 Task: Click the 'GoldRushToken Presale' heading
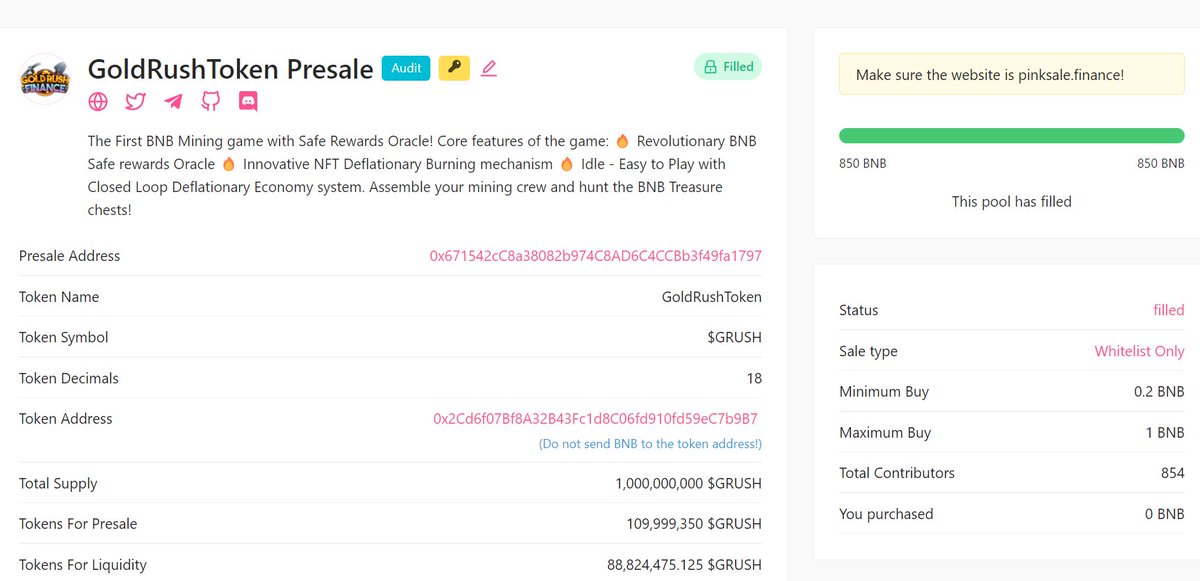230,69
